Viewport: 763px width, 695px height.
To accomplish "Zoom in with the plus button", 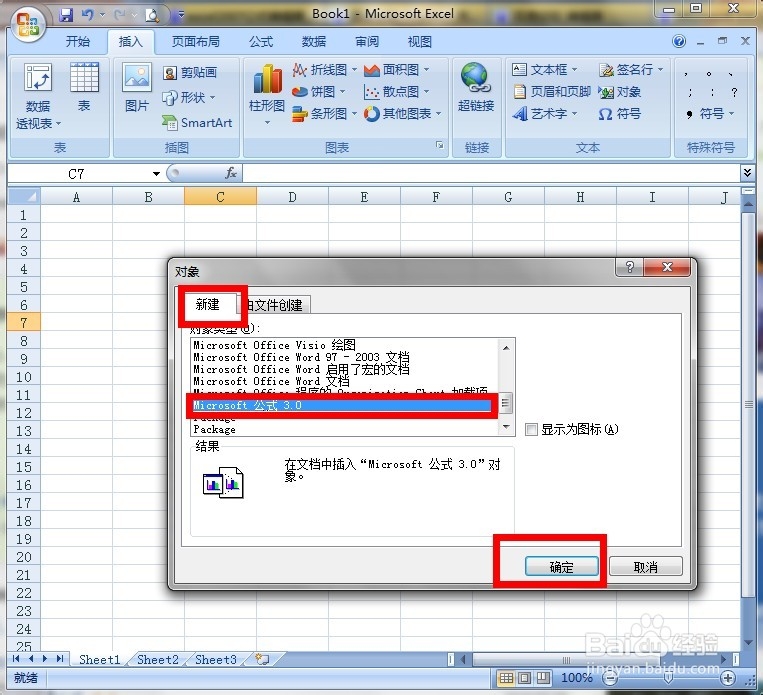I will pyautogui.click(x=727, y=677).
